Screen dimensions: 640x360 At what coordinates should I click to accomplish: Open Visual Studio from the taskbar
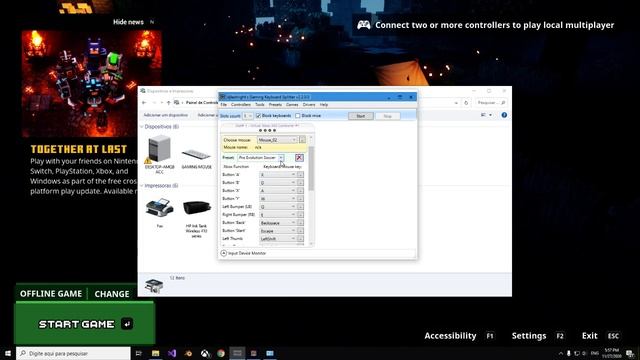[x=172, y=353]
